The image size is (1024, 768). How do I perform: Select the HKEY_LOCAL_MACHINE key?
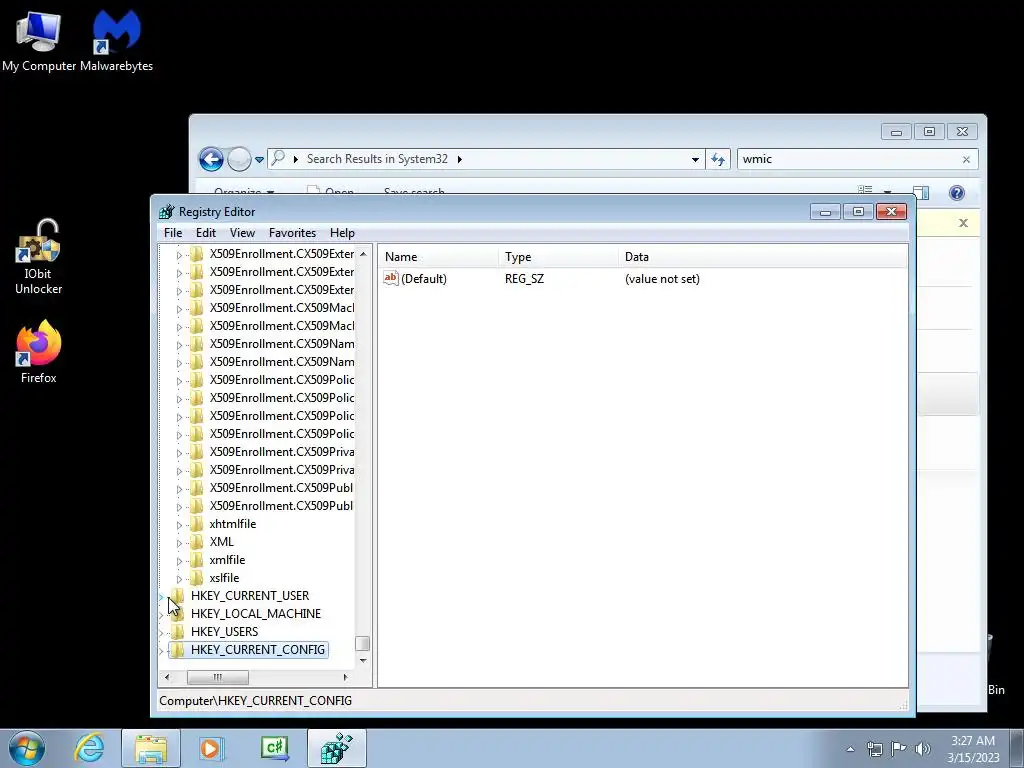click(x=256, y=613)
